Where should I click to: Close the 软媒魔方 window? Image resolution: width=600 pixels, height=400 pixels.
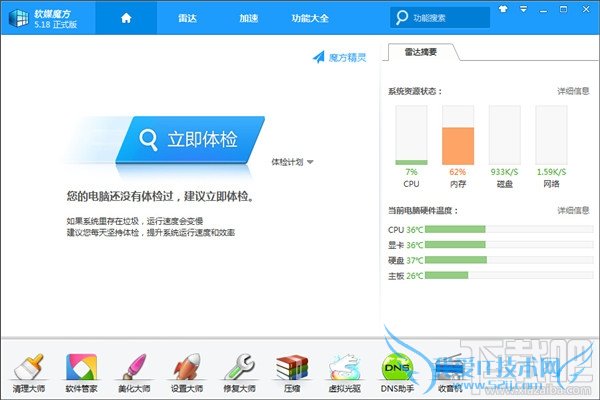click(x=586, y=9)
